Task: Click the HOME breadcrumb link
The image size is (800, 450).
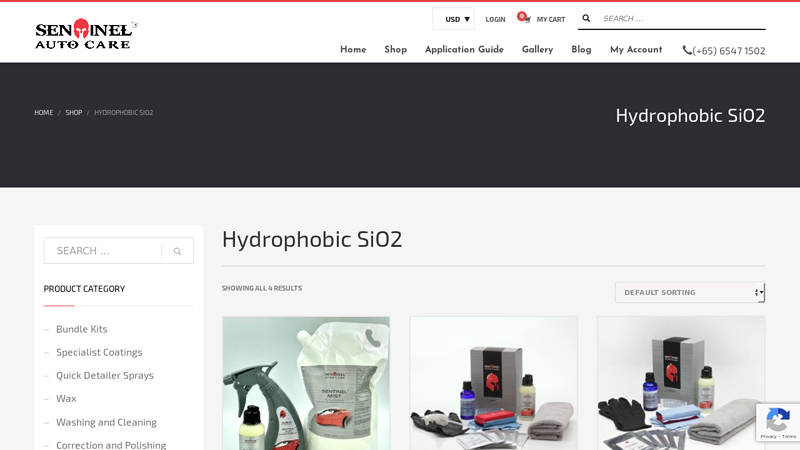Action: click(43, 113)
